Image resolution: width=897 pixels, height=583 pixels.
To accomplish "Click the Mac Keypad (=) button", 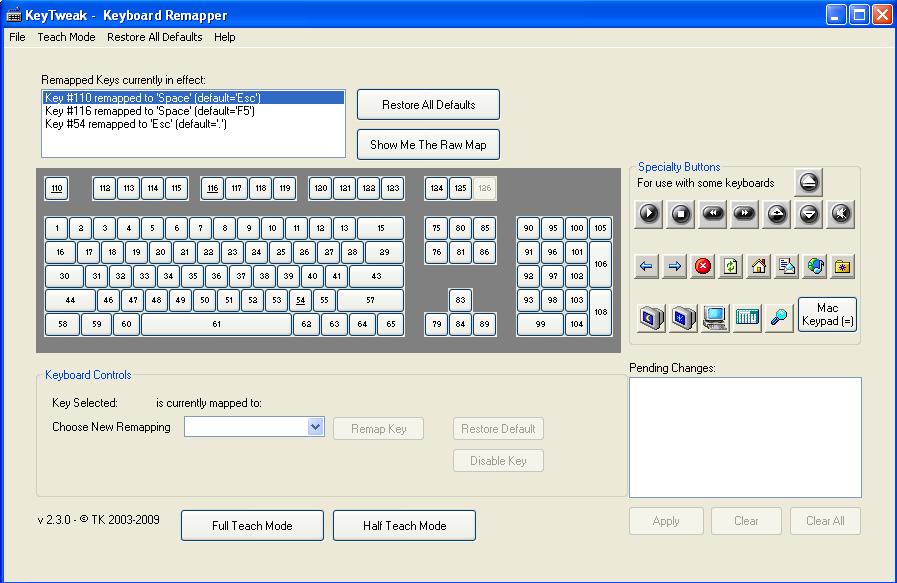I will (827, 315).
